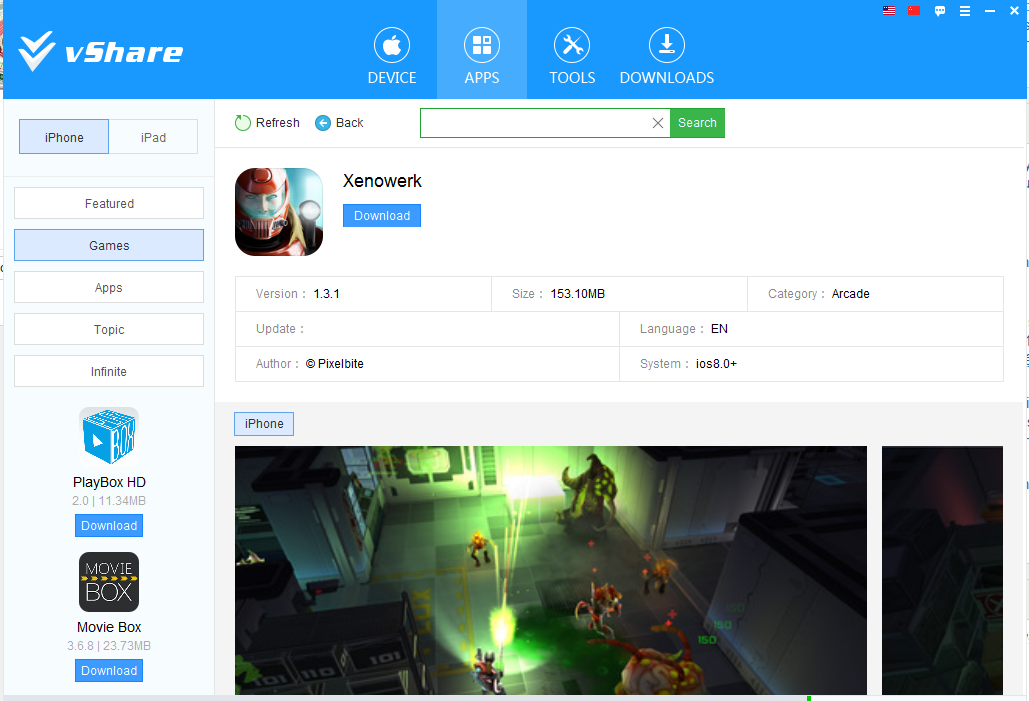Switch language using the US flag icon
Screen dimensions: 1029x701
[889, 11]
